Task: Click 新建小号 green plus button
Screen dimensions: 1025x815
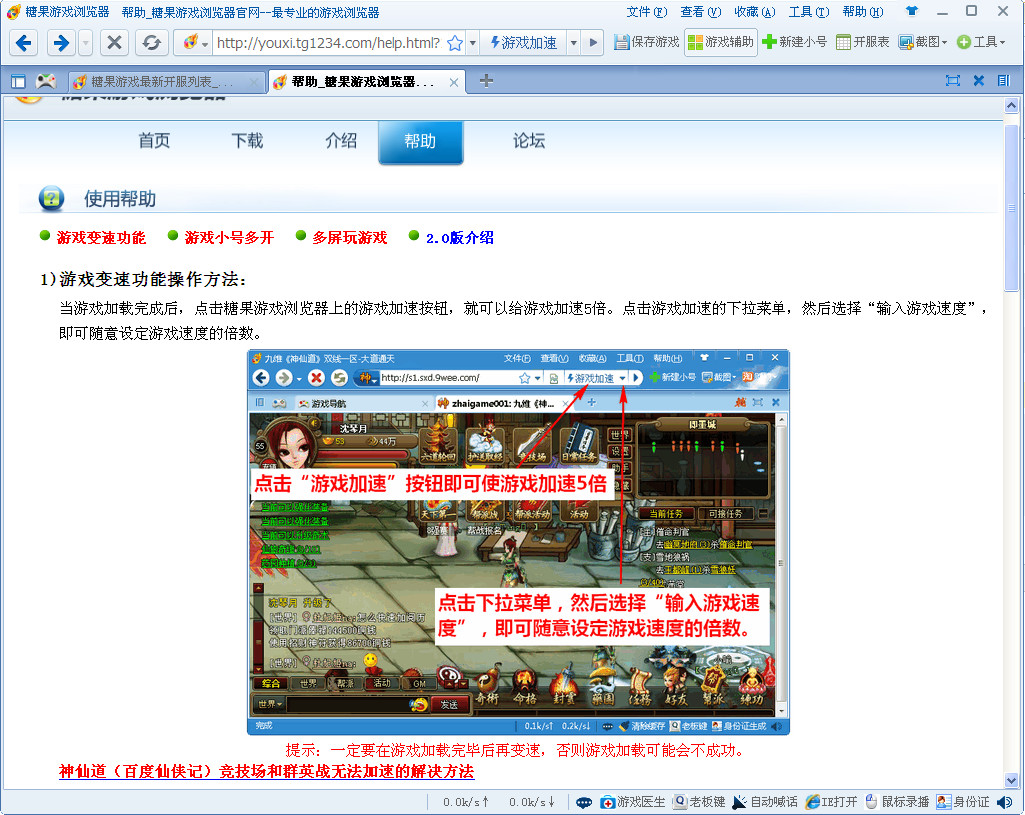Action: [794, 42]
